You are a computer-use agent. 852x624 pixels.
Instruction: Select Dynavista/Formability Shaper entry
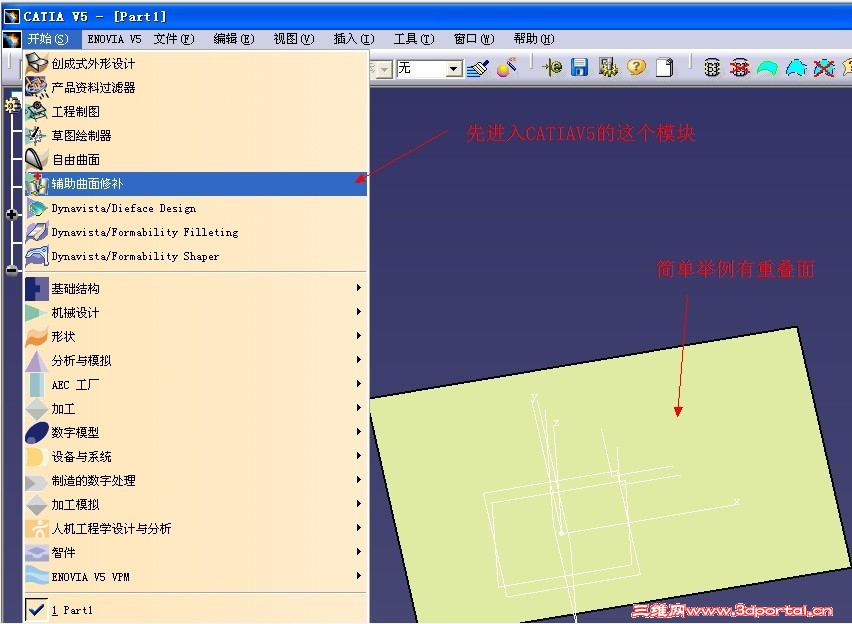196,256
